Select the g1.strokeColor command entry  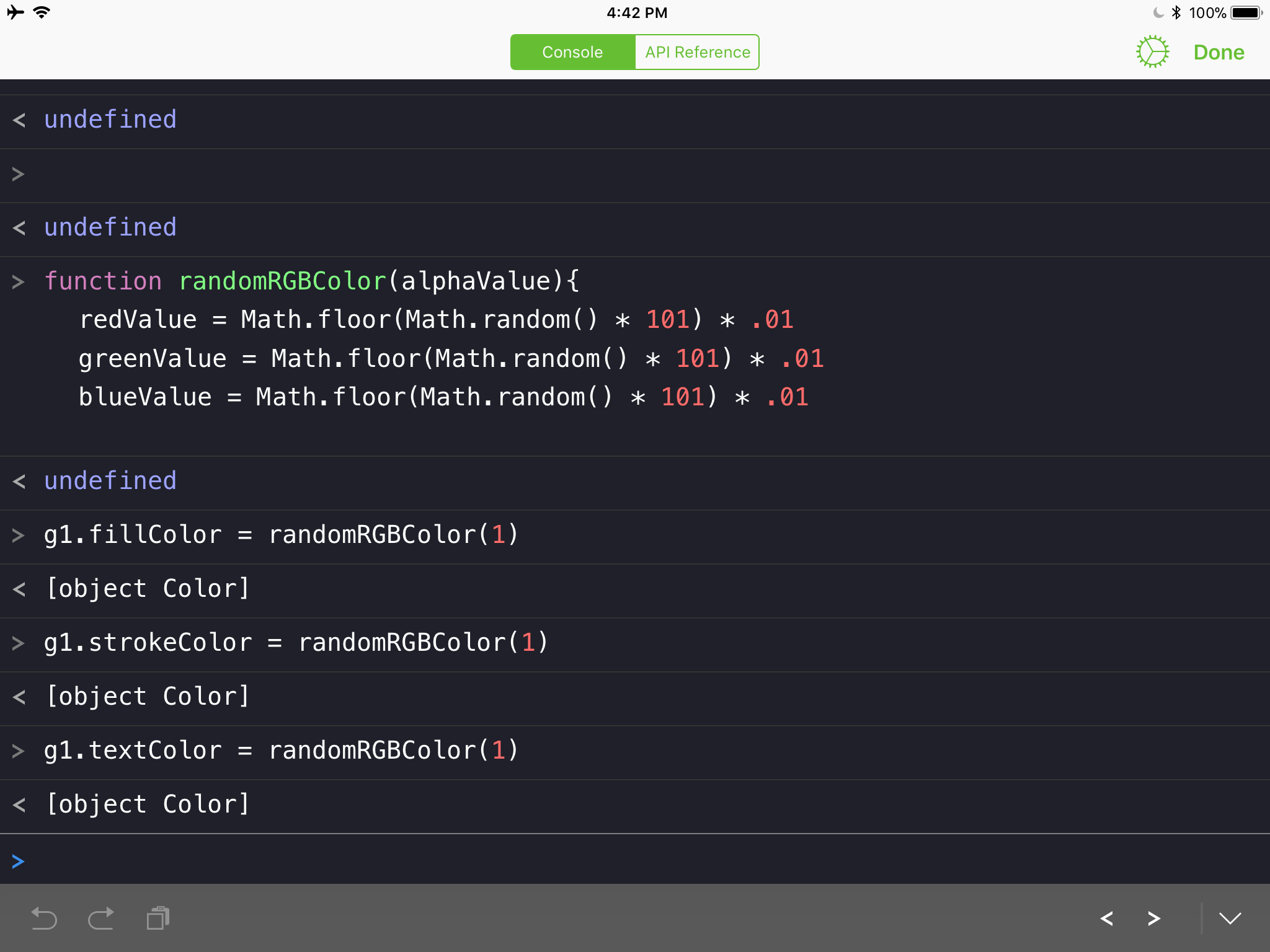[x=296, y=643]
